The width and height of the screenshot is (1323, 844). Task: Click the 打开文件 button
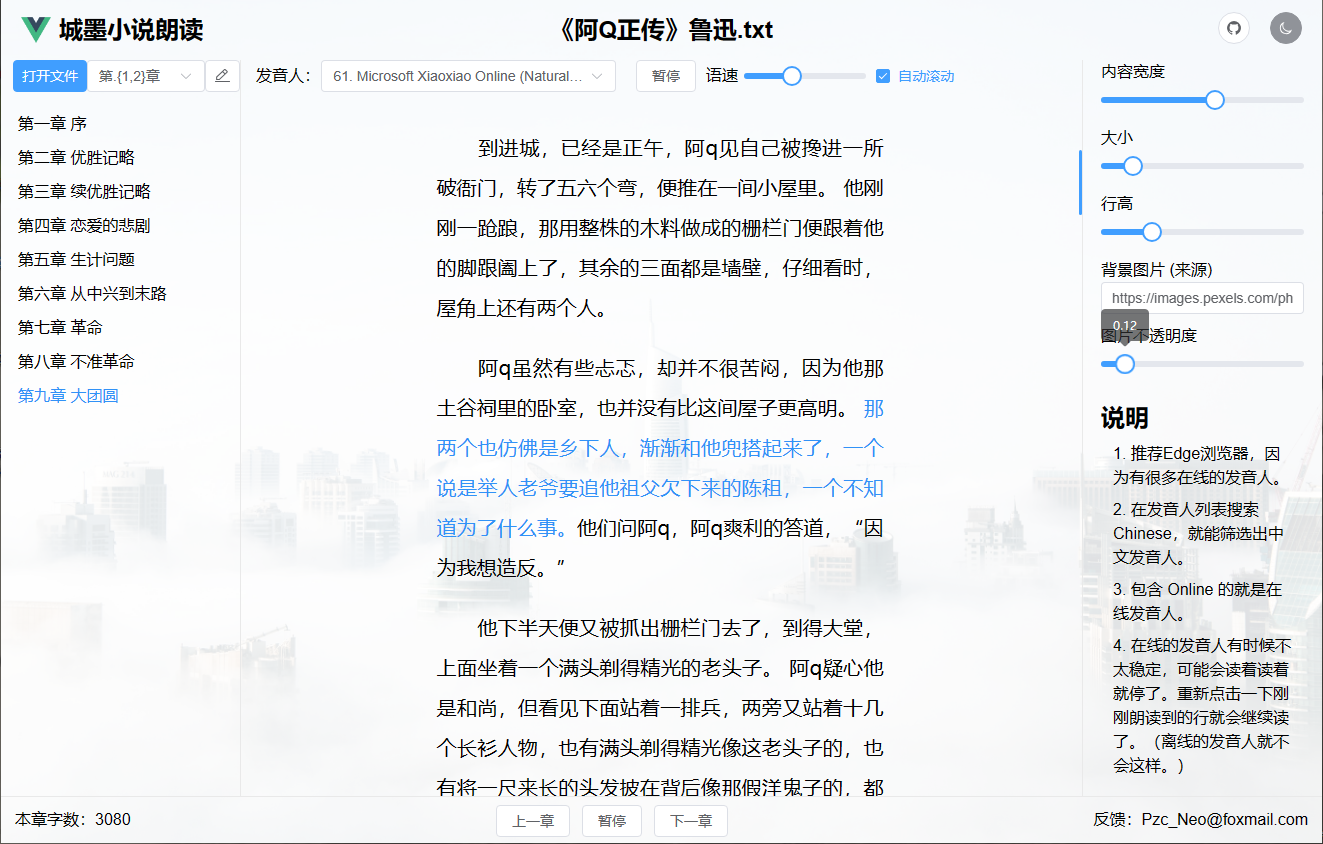(50, 76)
